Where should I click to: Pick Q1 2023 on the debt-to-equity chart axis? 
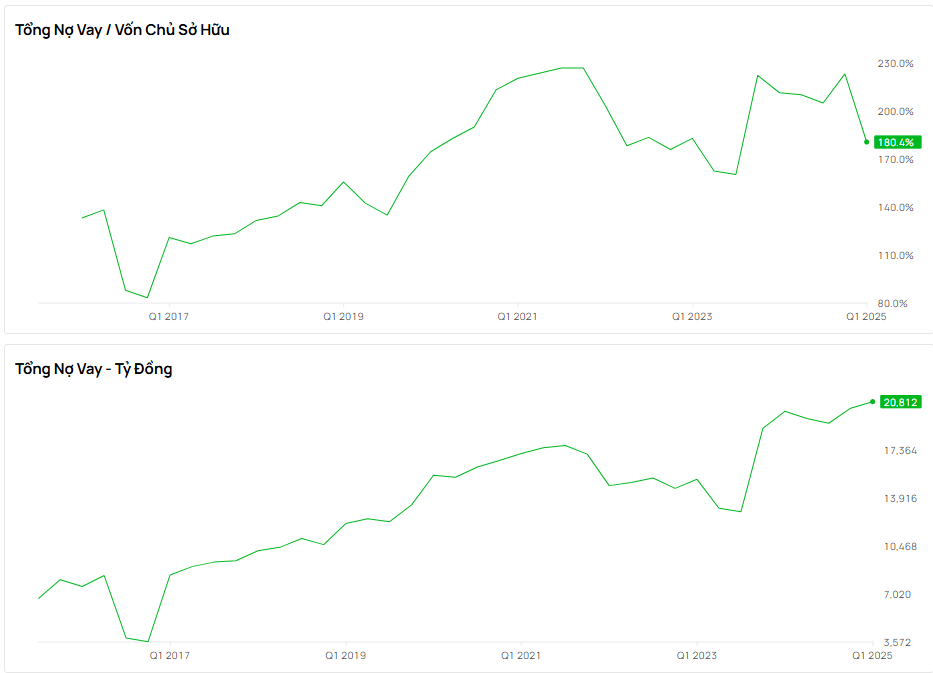pos(692,317)
